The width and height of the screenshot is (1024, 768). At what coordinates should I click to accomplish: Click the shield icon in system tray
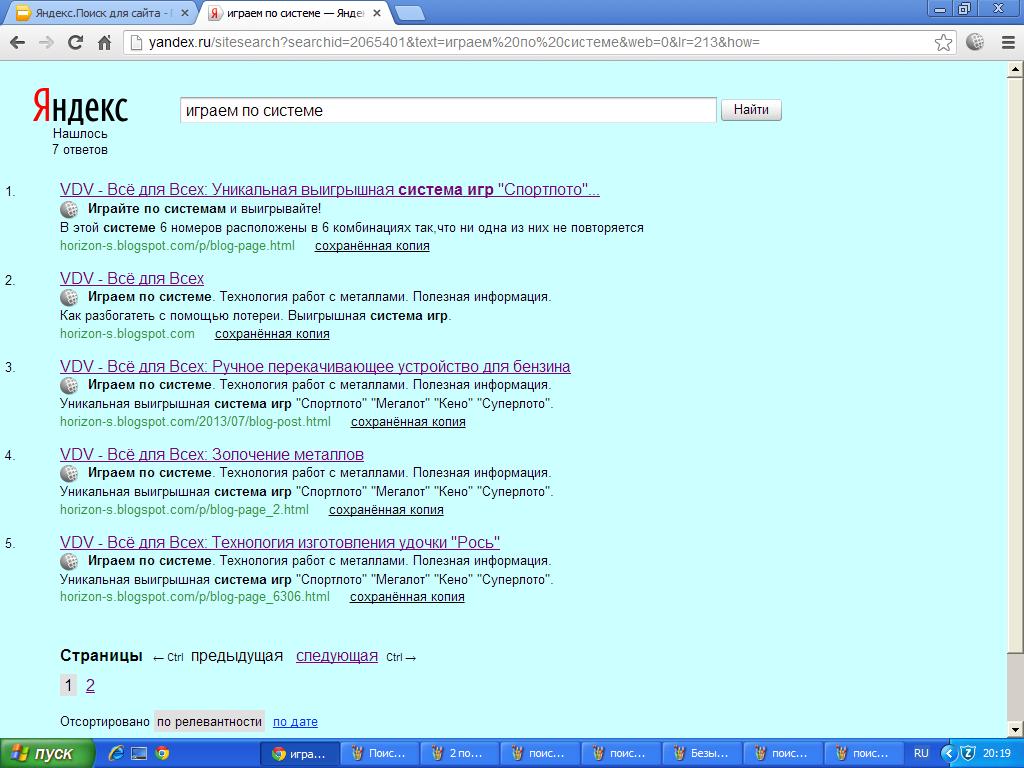[968, 754]
